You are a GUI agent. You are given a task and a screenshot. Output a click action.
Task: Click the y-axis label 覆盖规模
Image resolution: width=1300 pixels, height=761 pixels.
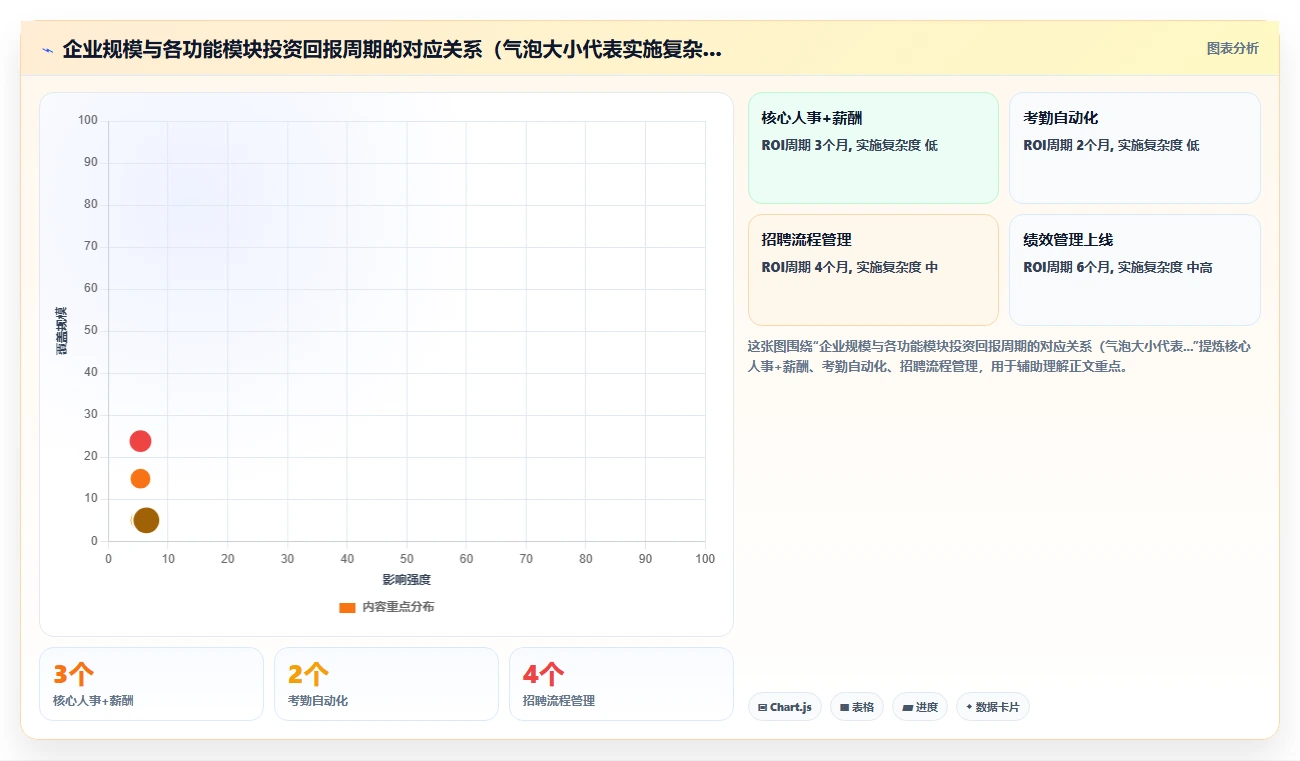[x=62, y=331]
